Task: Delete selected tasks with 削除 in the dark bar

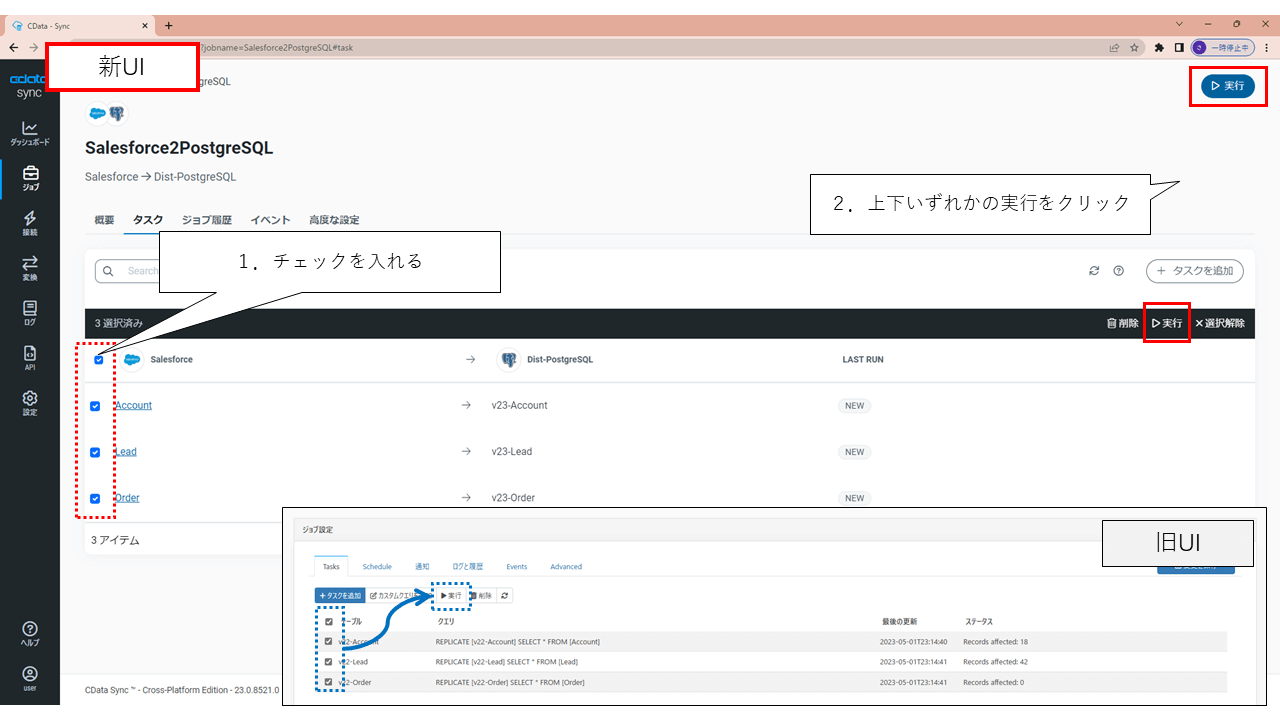Action: click(1122, 323)
